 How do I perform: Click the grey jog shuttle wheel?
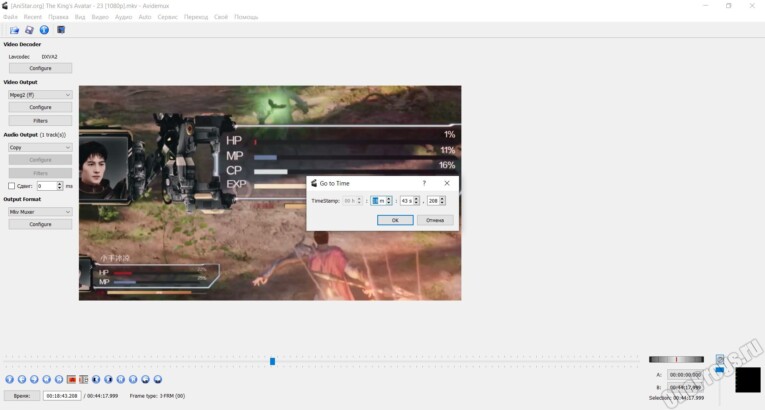(676, 359)
